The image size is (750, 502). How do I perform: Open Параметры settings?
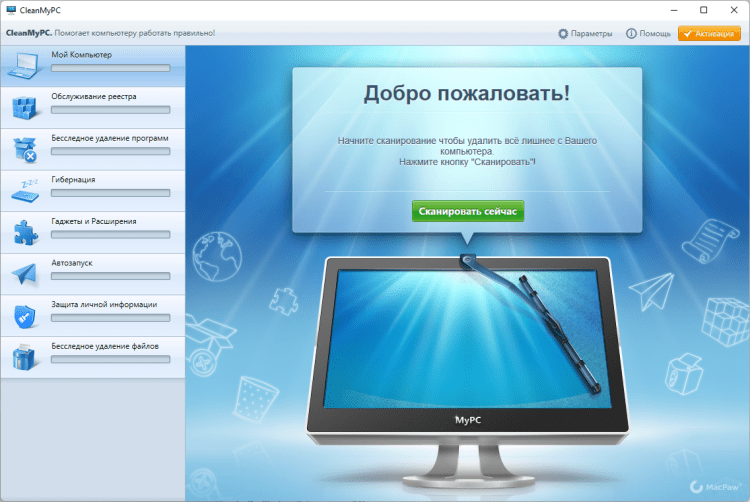pos(585,33)
